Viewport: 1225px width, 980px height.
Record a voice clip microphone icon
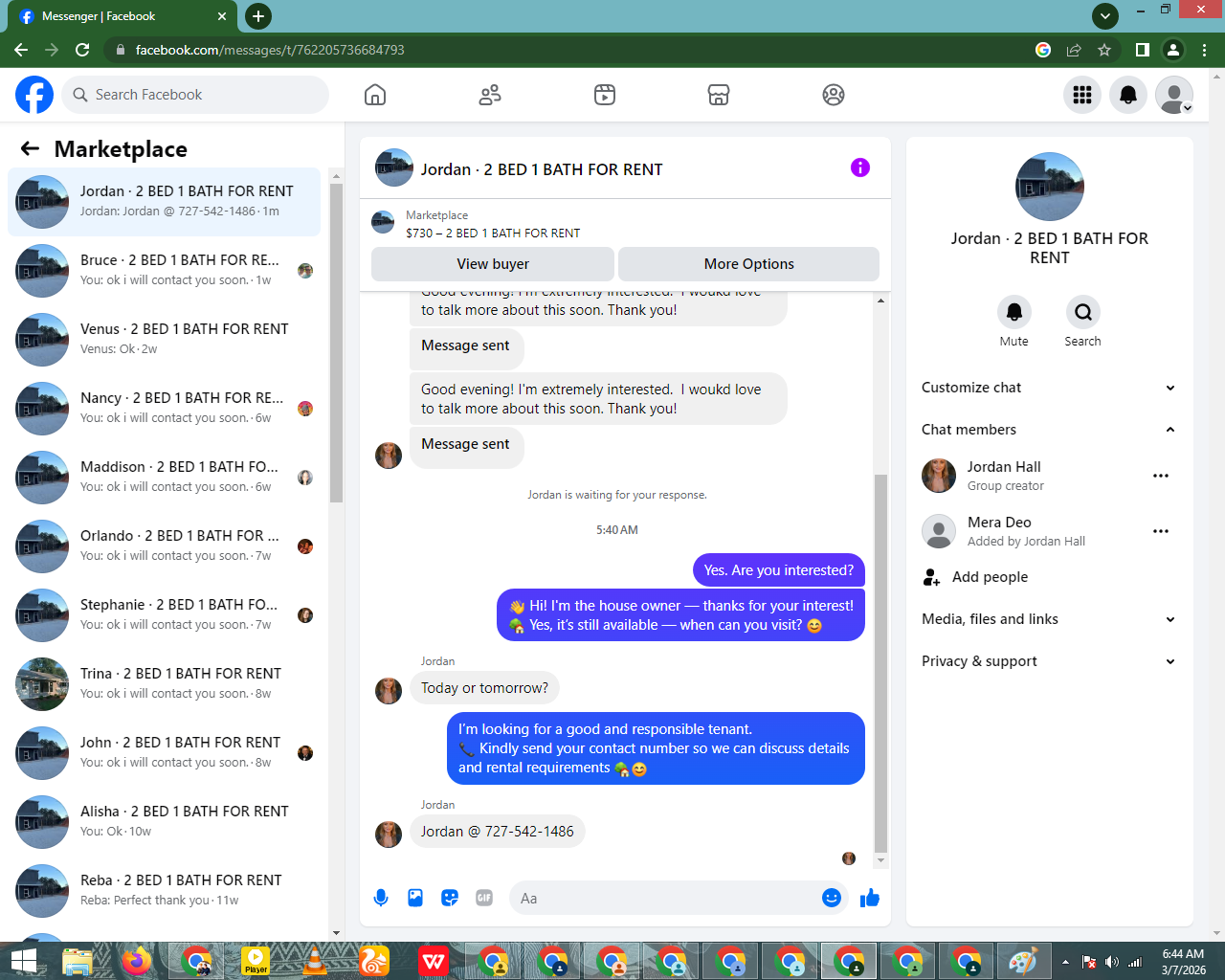(381, 898)
